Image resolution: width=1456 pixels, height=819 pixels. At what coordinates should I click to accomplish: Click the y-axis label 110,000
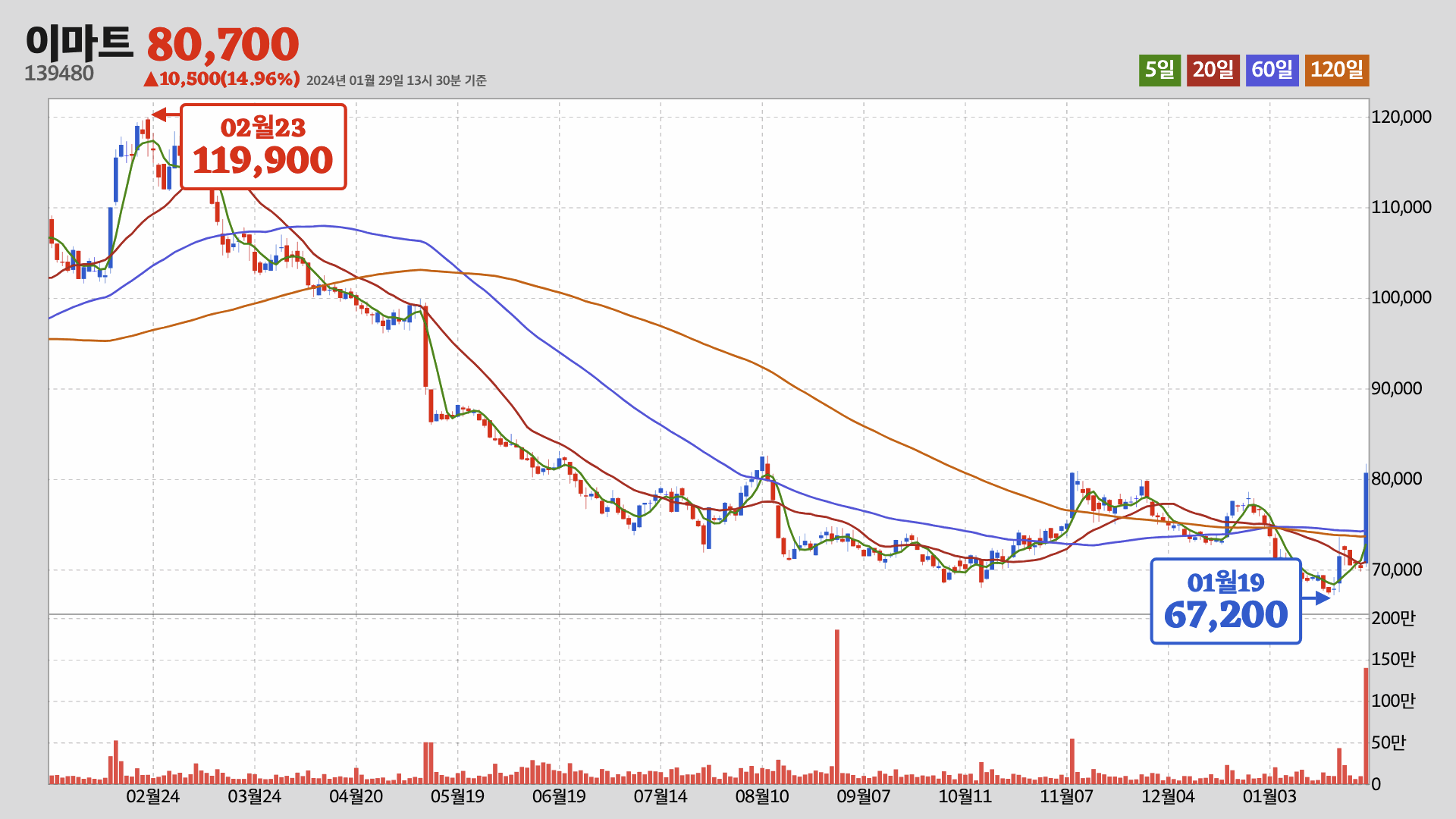click(1401, 207)
